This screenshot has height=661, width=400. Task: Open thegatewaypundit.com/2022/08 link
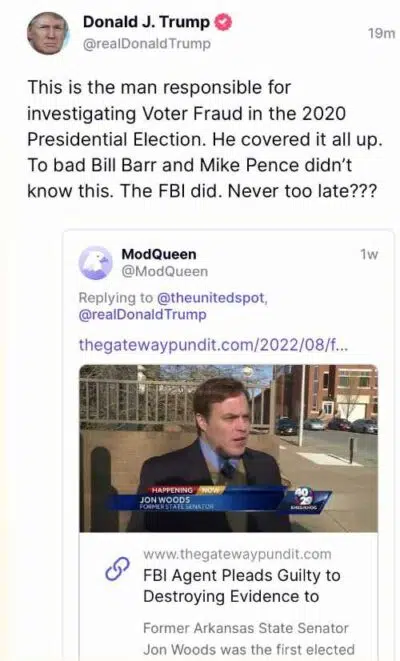click(213, 345)
